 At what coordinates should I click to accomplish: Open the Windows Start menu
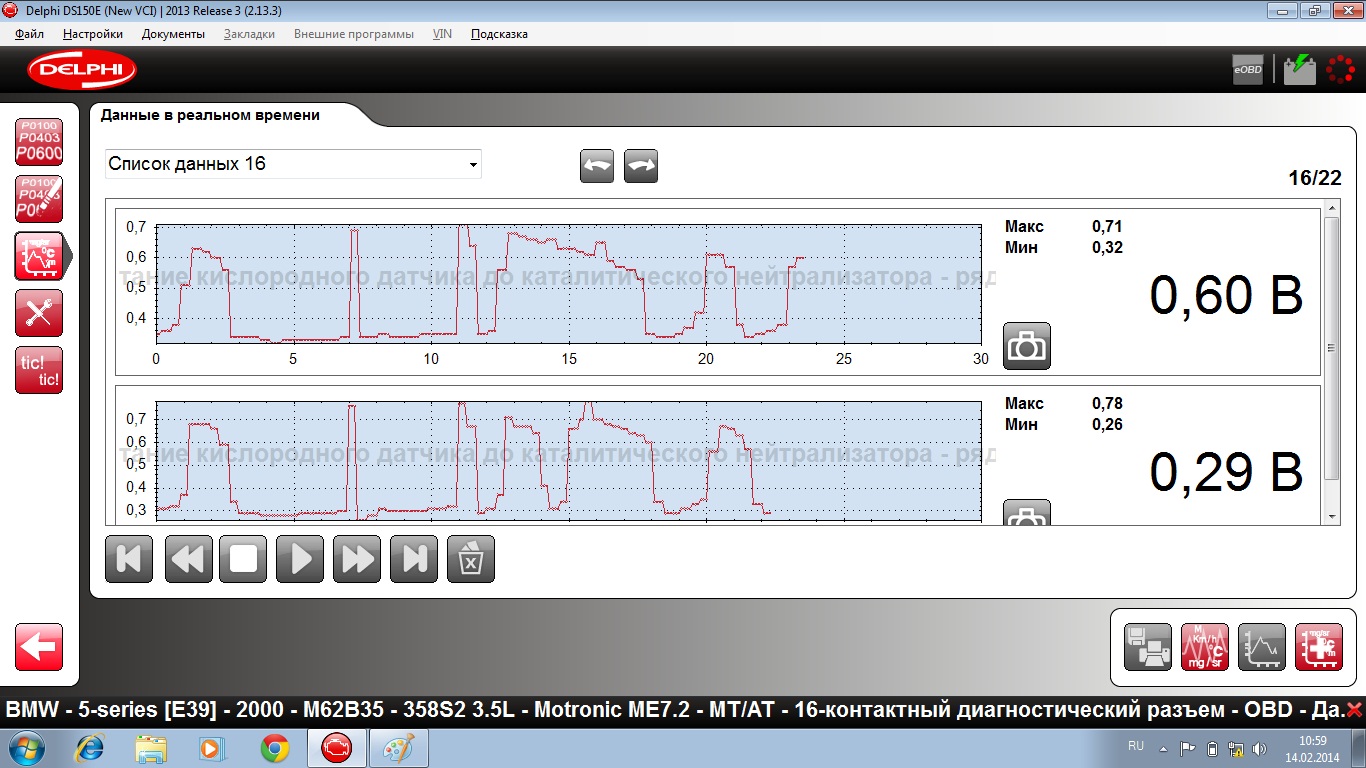tap(27, 748)
